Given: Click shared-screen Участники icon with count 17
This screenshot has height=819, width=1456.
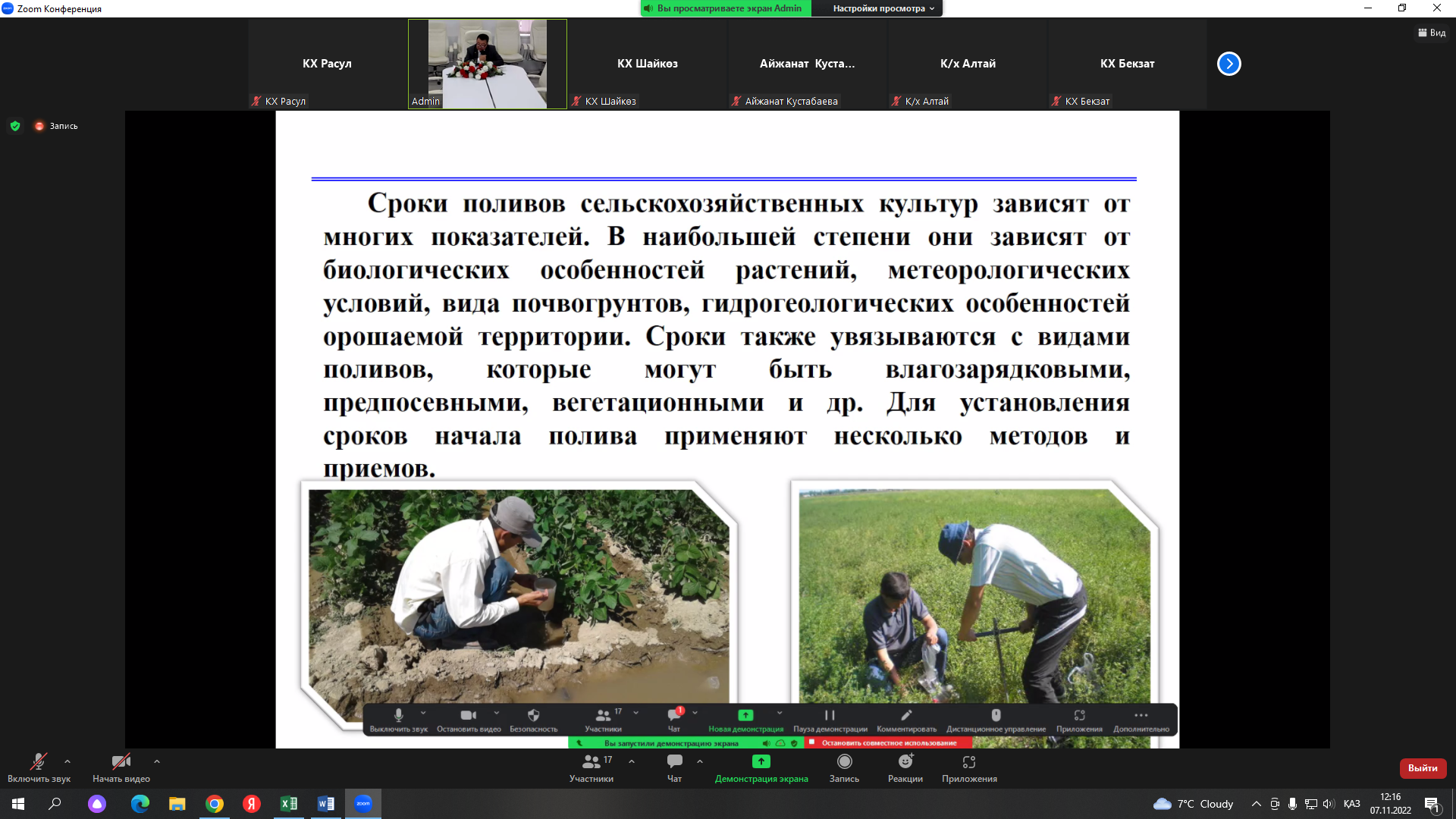Looking at the screenshot, I should (x=604, y=714).
